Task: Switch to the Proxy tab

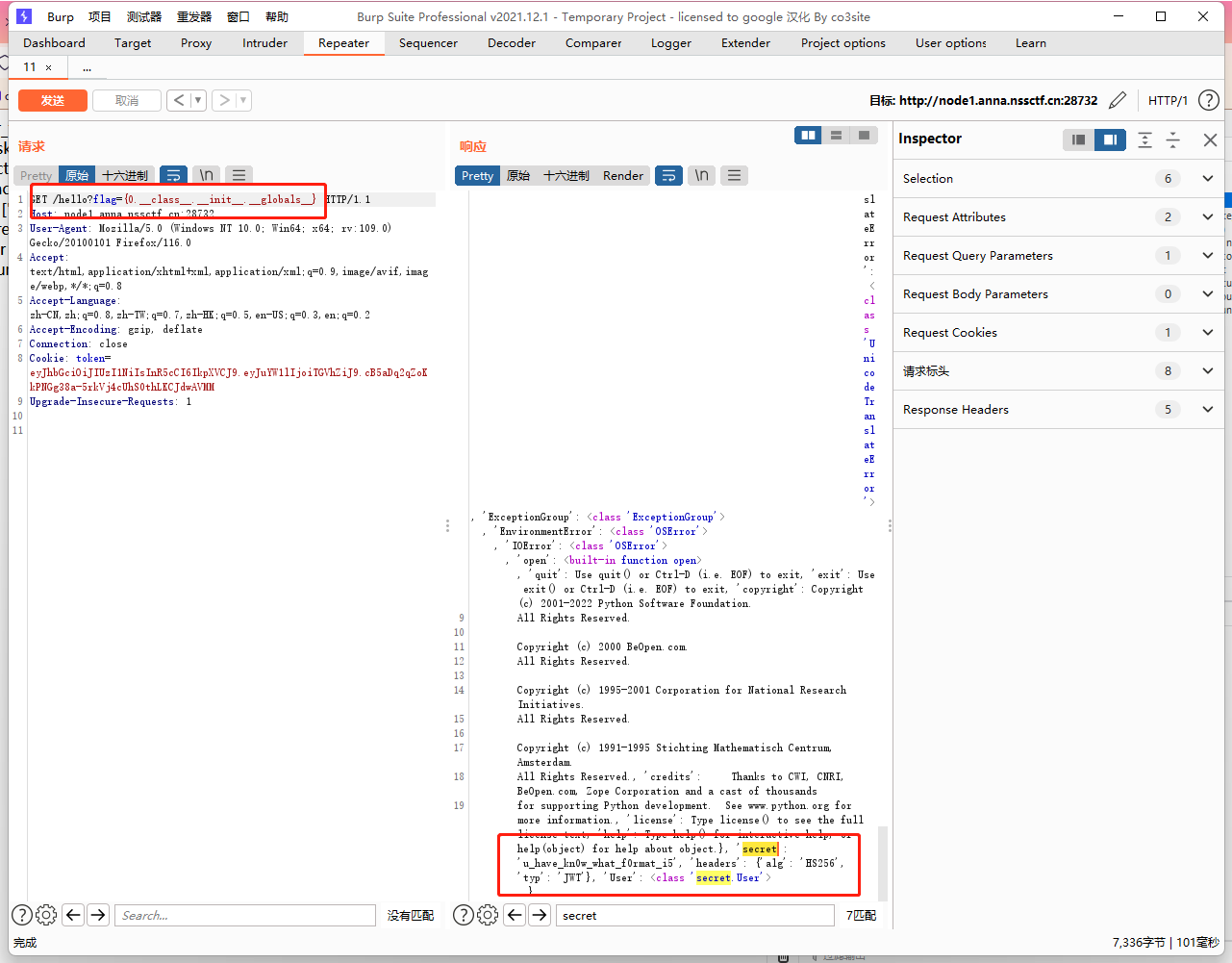Action: [196, 43]
